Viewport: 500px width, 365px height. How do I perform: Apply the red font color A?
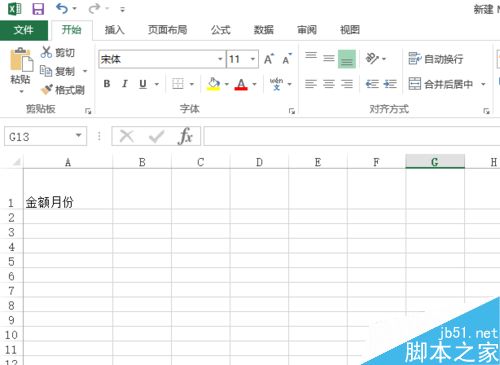coord(241,84)
